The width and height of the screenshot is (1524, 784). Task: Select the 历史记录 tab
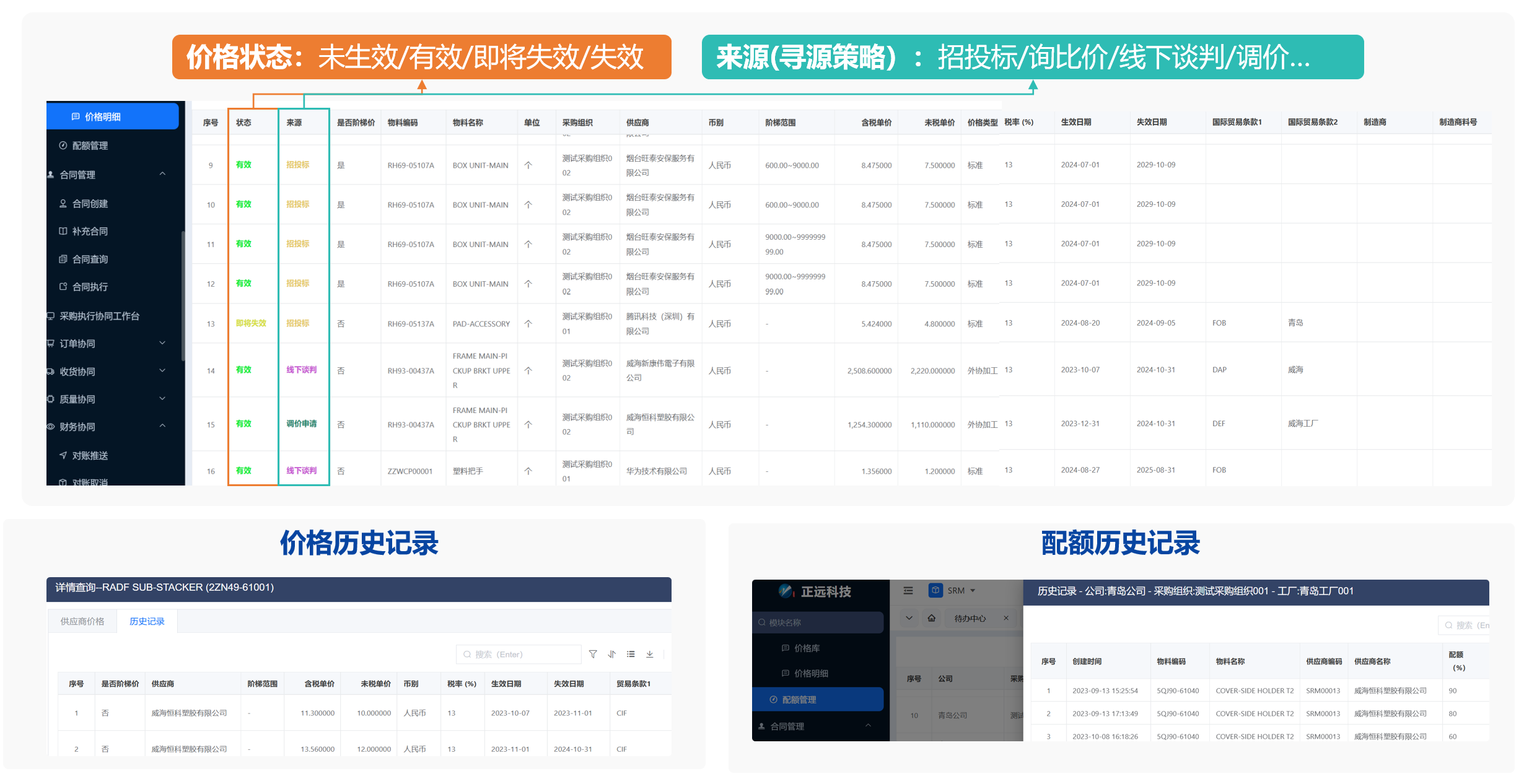pyautogui.click(x=147, y=621)
